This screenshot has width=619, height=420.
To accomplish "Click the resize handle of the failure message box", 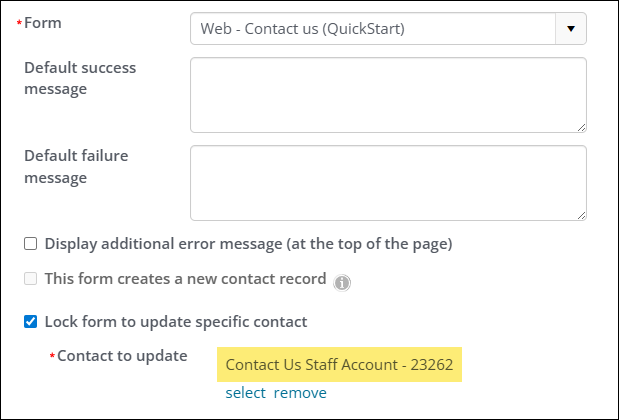I will point(580,215).
